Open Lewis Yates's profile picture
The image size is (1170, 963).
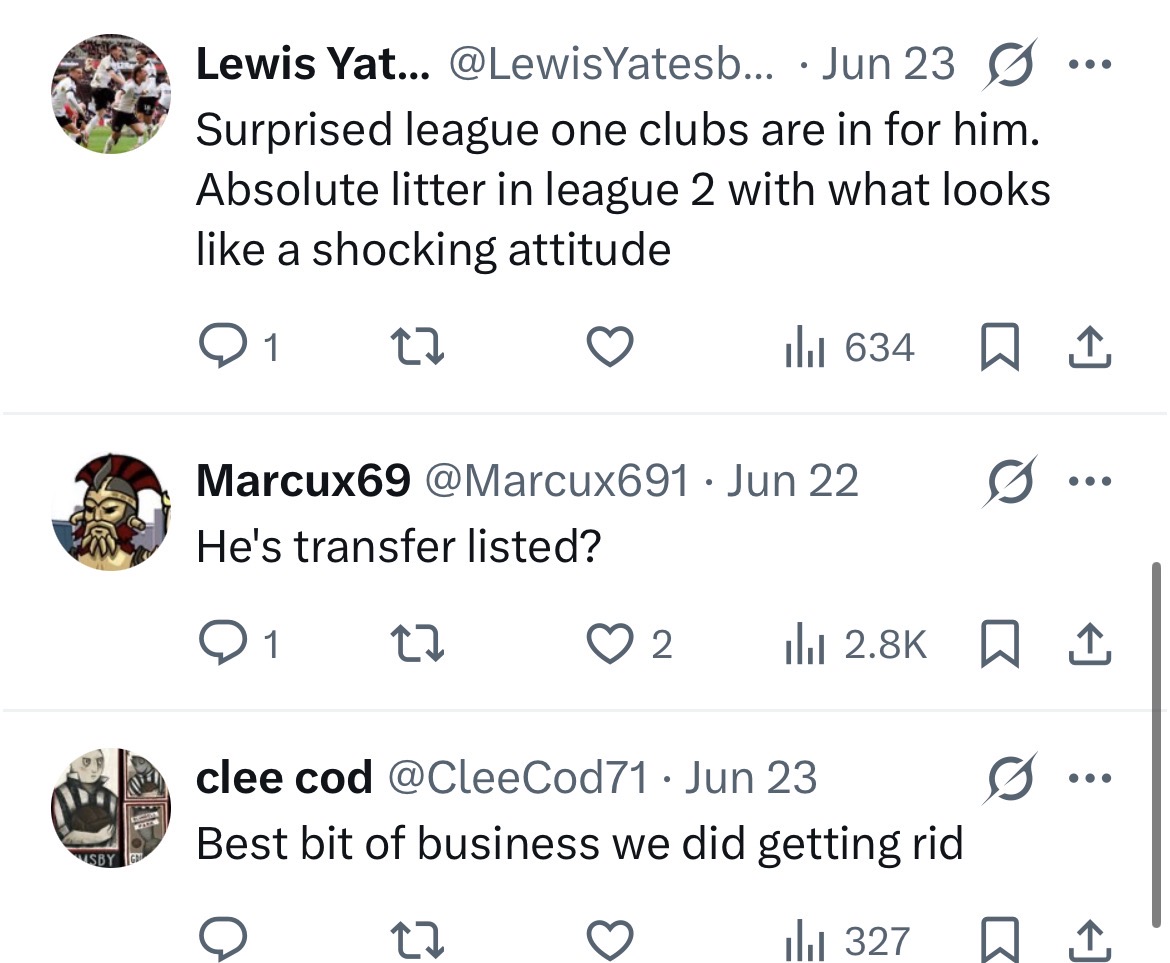[x=110, y=93]
